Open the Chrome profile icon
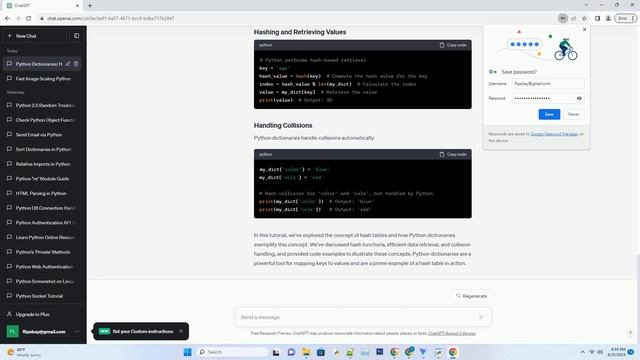This screenshot has width=640, height=360. pos(608,18)
